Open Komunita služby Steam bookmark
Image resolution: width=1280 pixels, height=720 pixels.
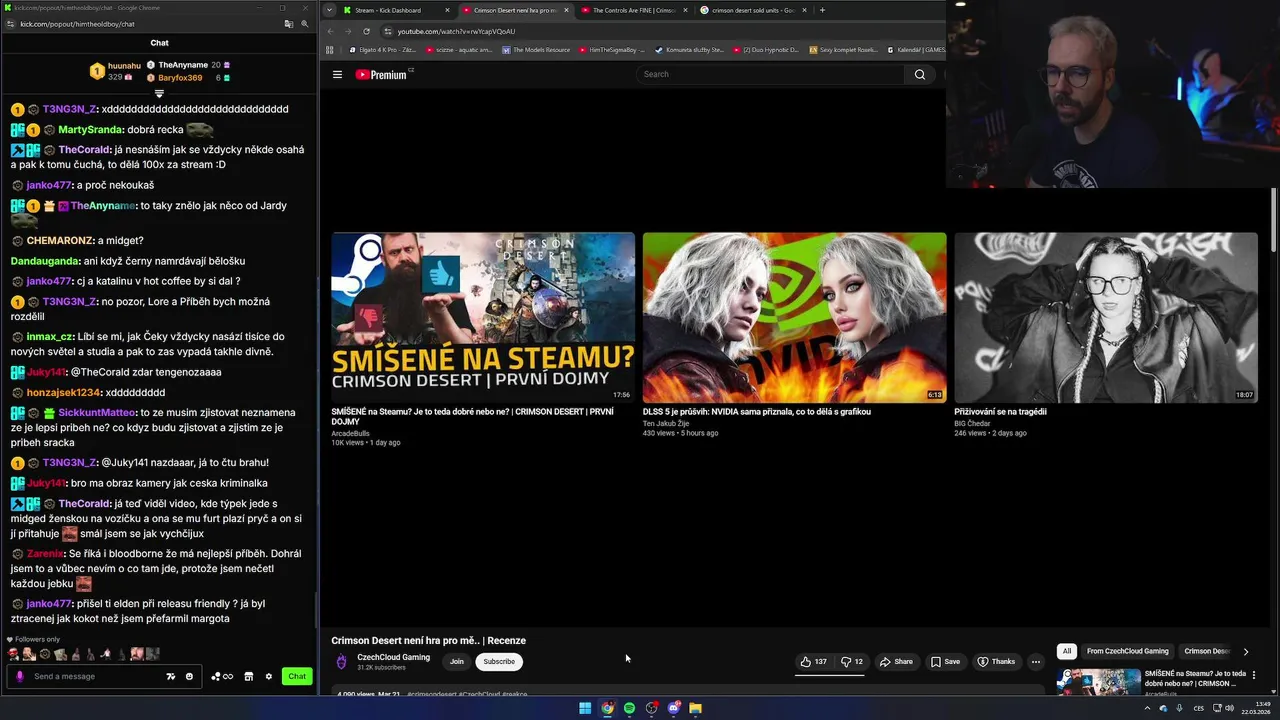[690, 50]
